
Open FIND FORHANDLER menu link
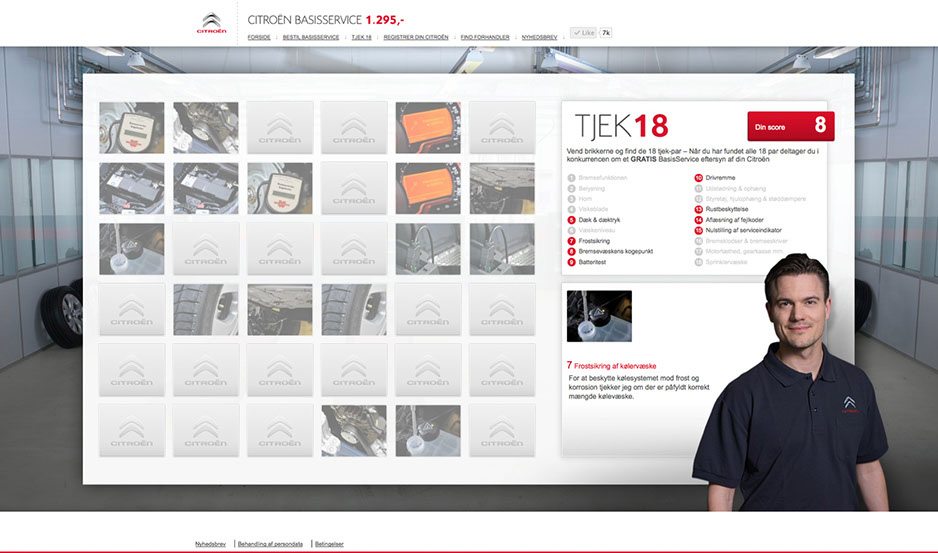tap(485, 37)
